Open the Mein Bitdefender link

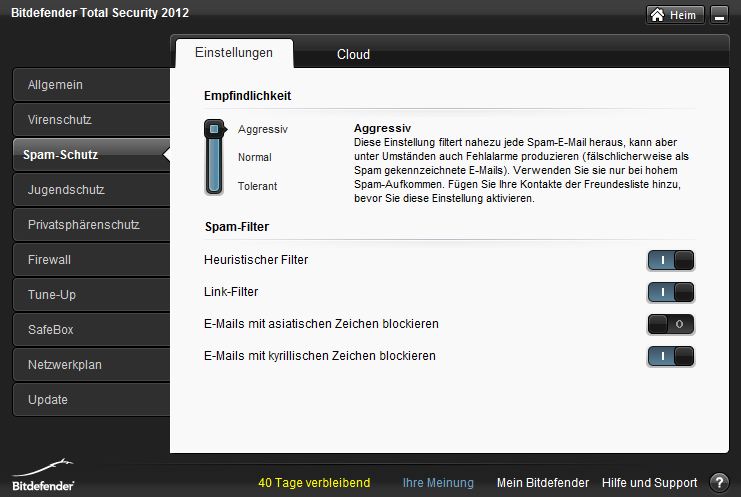coord(543,483)
